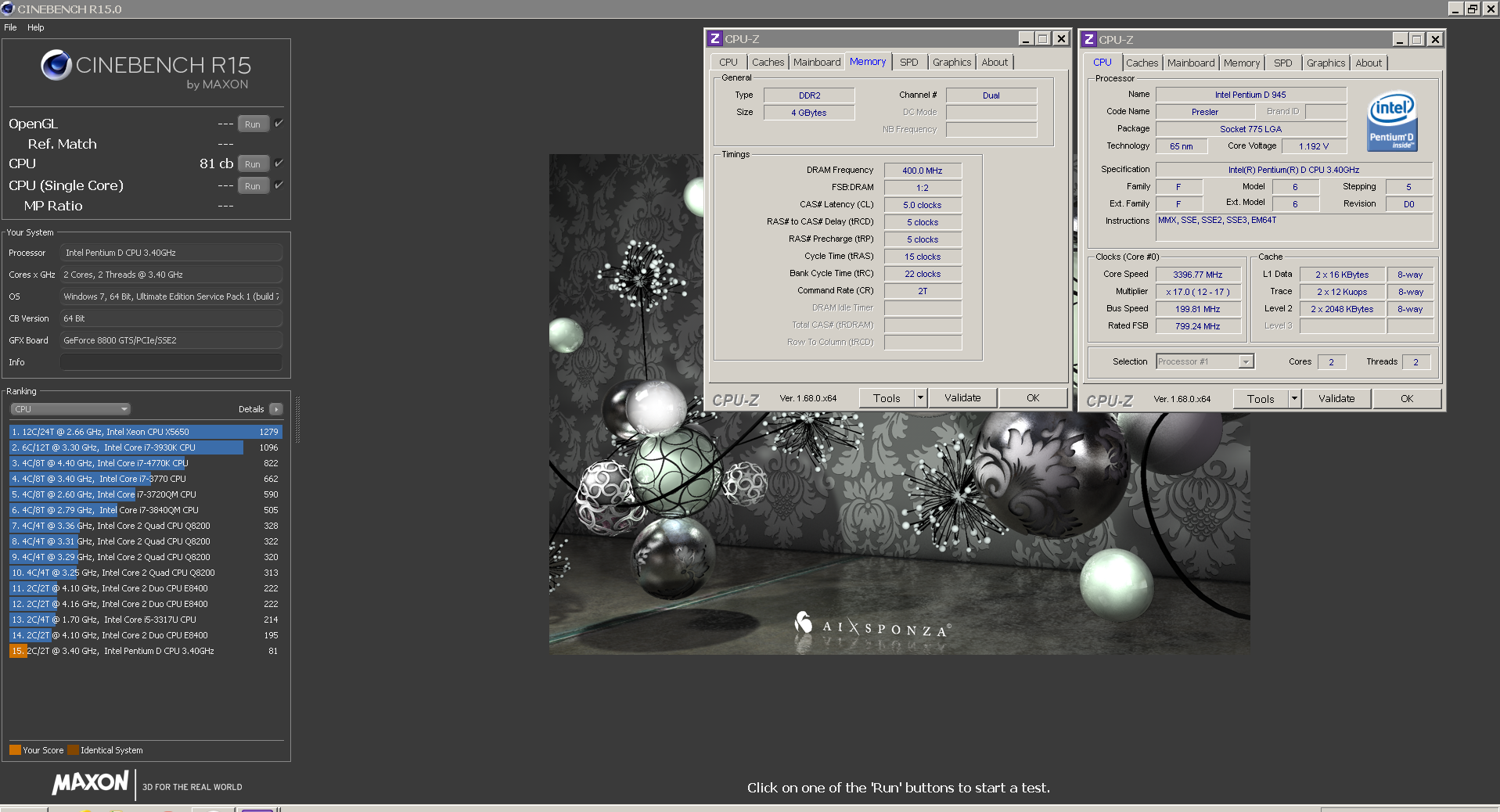The width and height of the screenshot is (1500, 812).
Task: Run the CPU Single Core benchmark
Action: tap(253, 185)
